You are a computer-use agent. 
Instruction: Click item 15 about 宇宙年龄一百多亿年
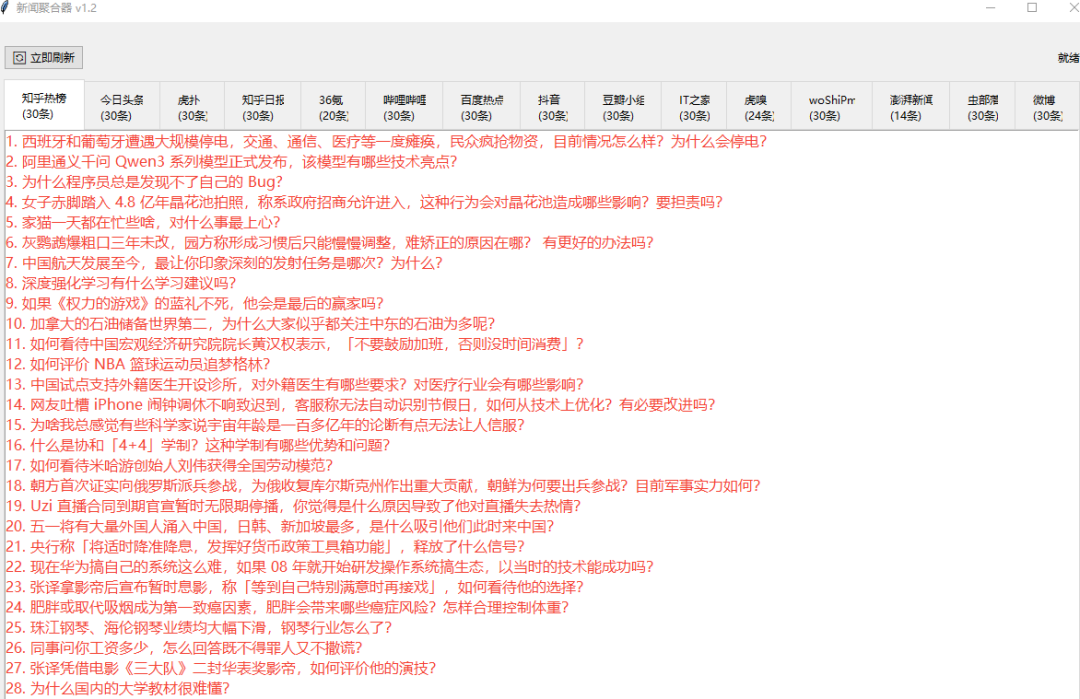coord(265,425)
